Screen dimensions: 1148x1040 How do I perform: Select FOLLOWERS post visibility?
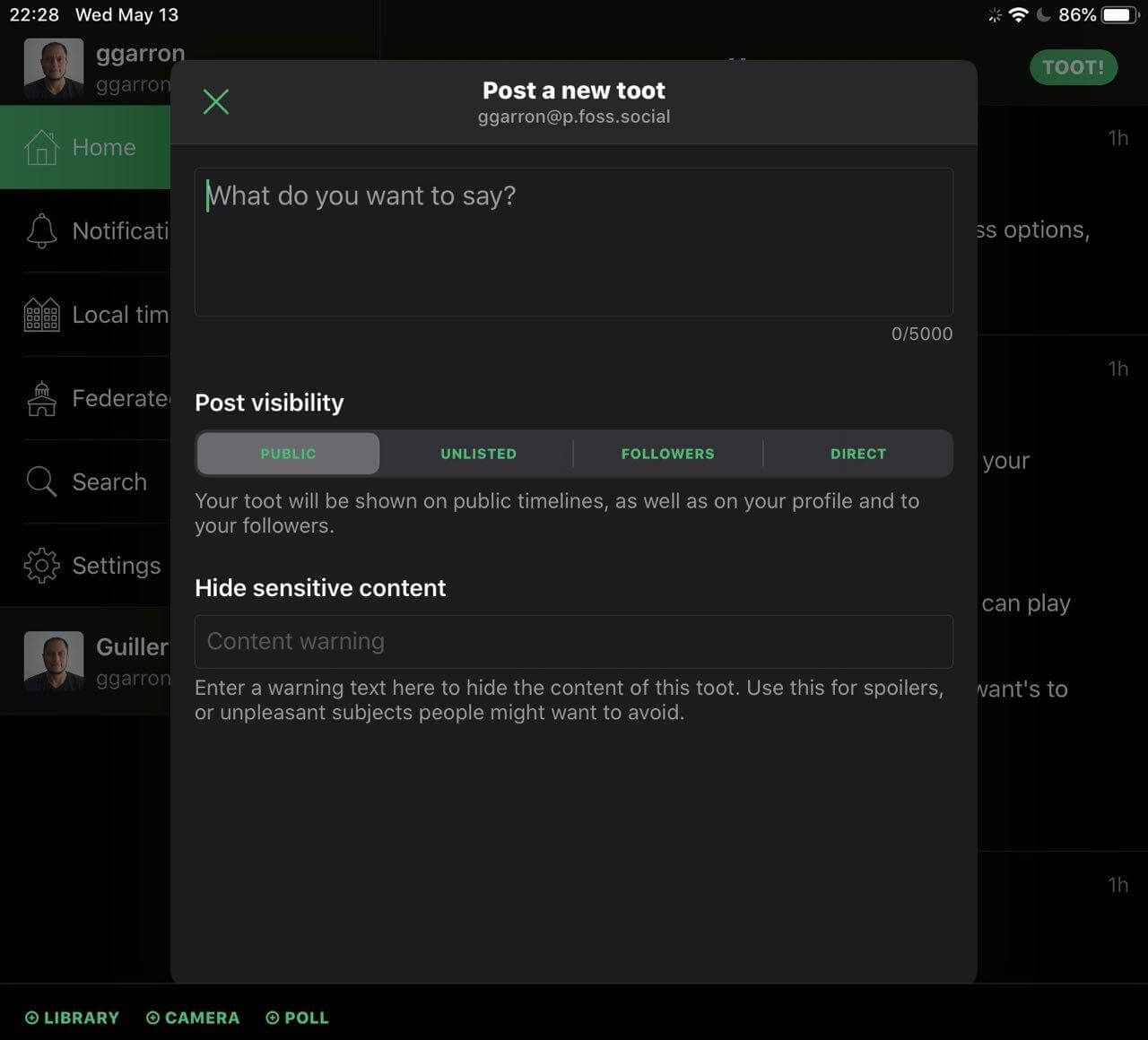point(668,454)
